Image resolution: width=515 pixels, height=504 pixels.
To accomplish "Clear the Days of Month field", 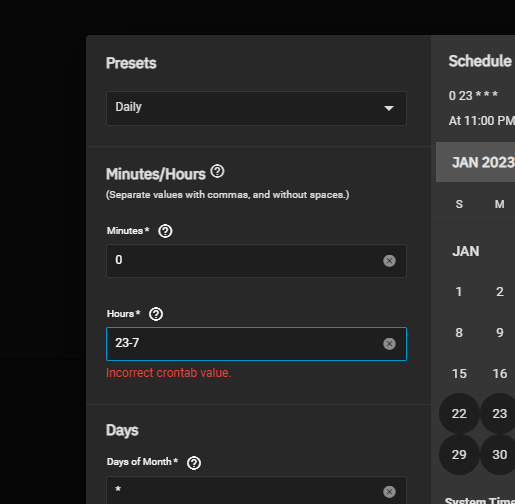I will tap(389, 492).
